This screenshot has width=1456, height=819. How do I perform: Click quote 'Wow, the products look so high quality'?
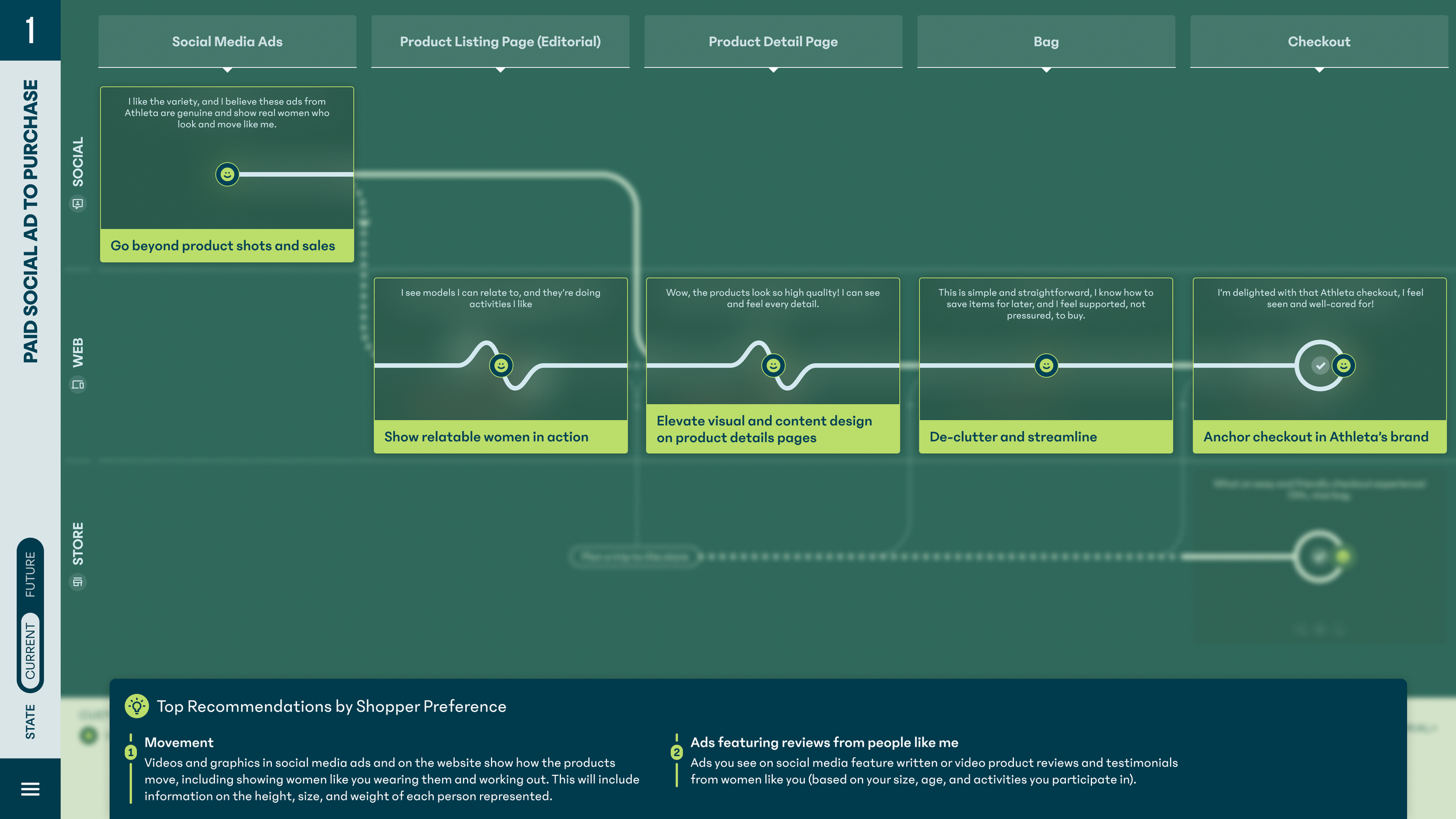click(773, 298)
